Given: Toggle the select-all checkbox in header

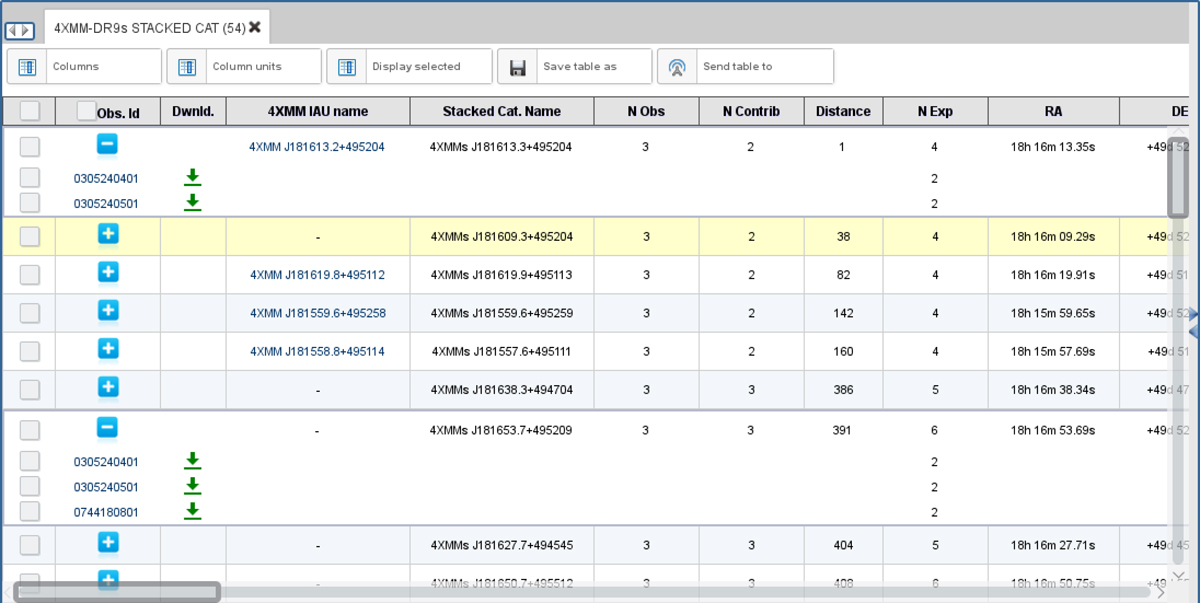Looking at the screenshot, I should [x=29, y=111].
